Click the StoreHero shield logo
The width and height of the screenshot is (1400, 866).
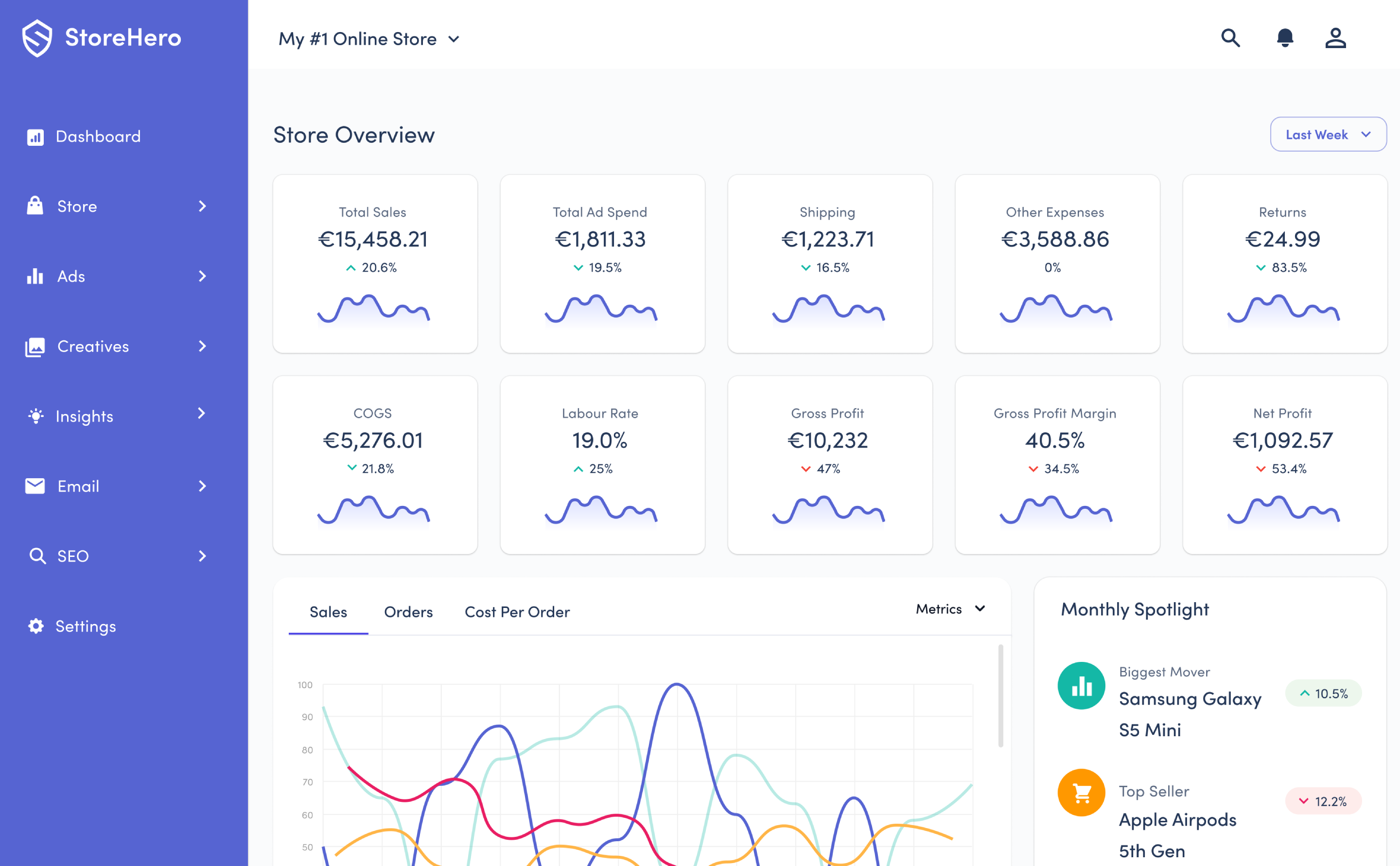(x=37, y=38)
